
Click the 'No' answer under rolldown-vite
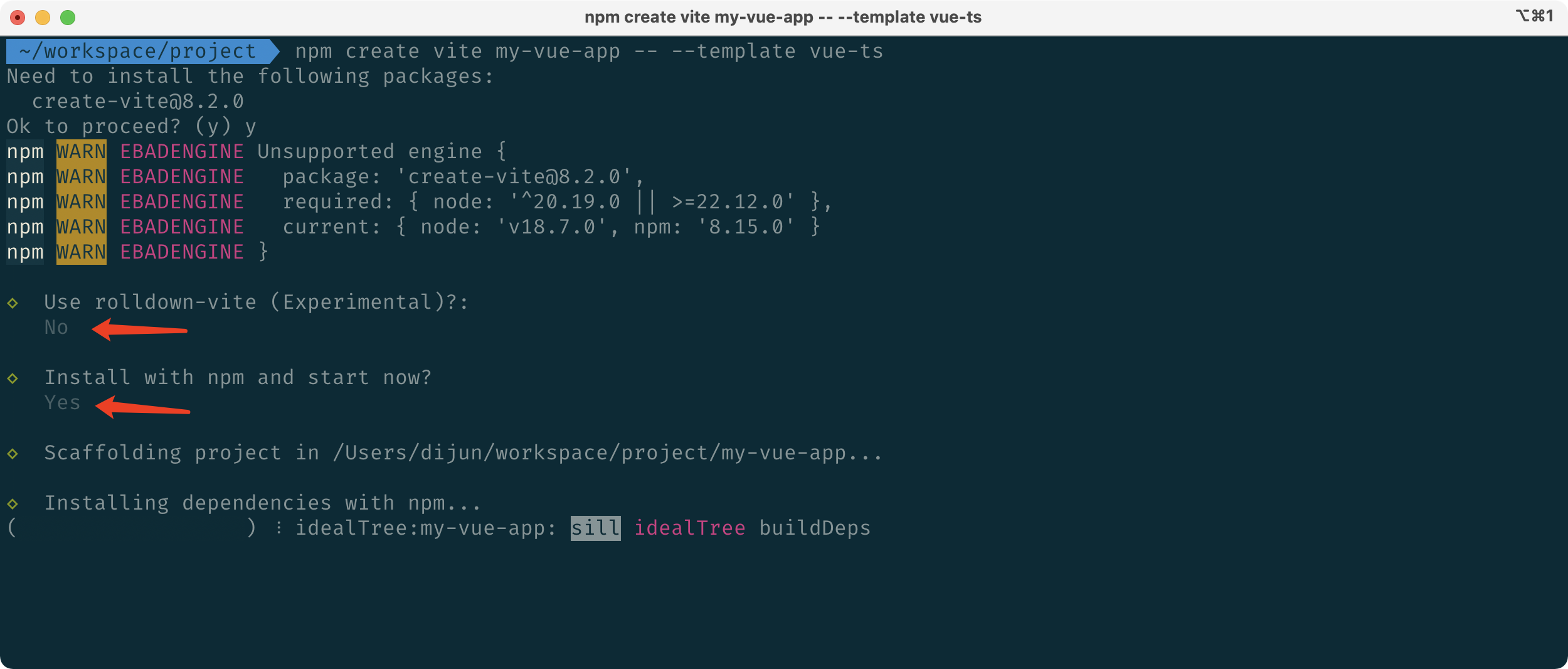[56, 328]
